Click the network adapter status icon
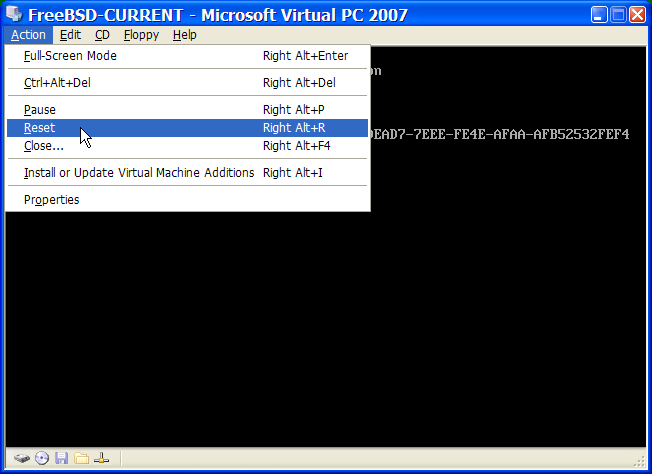Screen dimensions: 652x474 (101, 458)
